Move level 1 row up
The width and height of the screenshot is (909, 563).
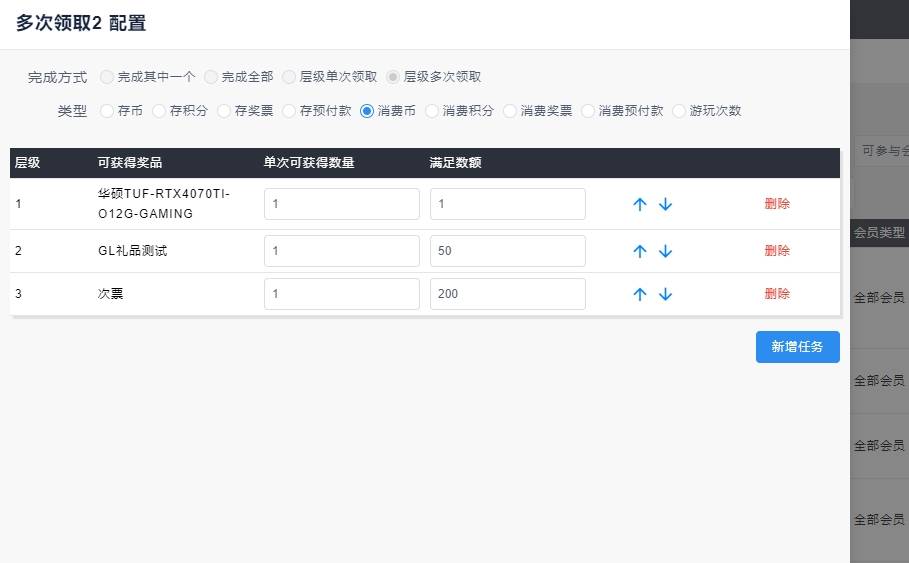pyautogui.click(x=639, y=204)
